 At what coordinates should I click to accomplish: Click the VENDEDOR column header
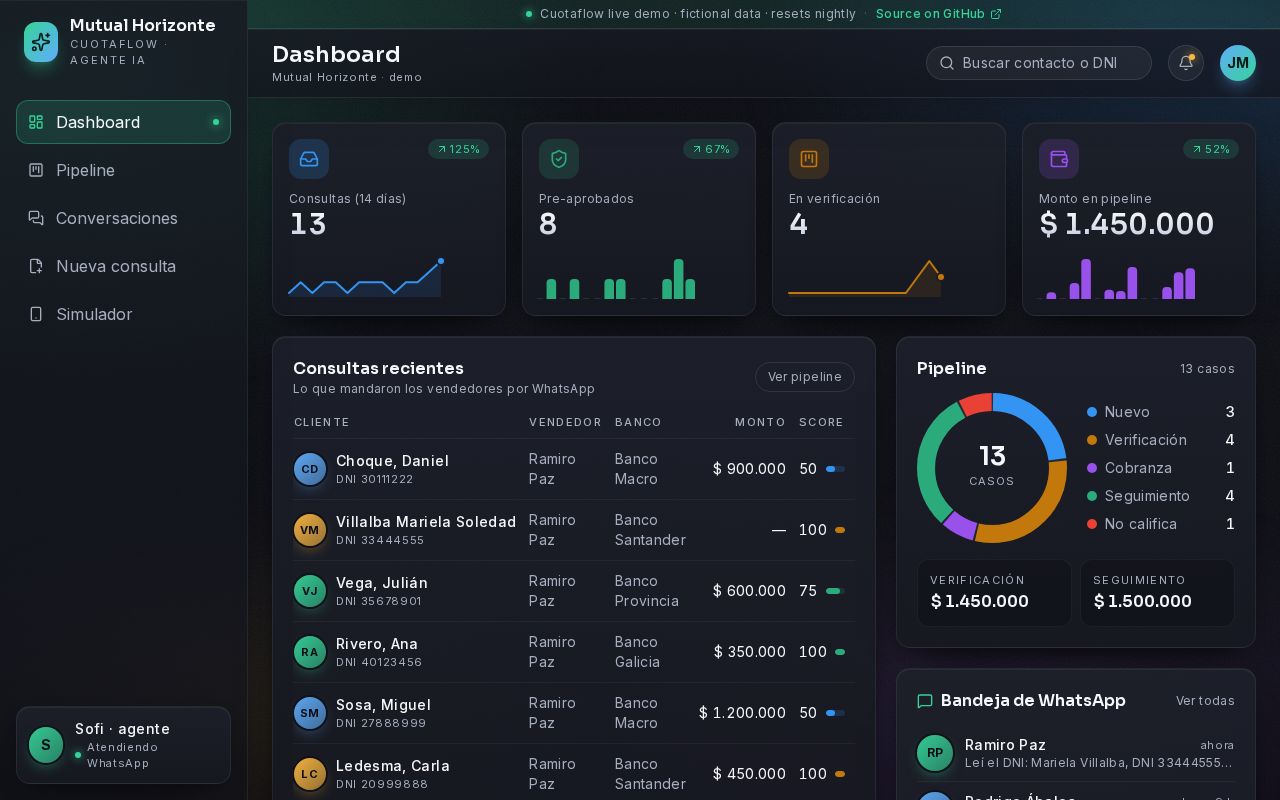tap(565, 422)
